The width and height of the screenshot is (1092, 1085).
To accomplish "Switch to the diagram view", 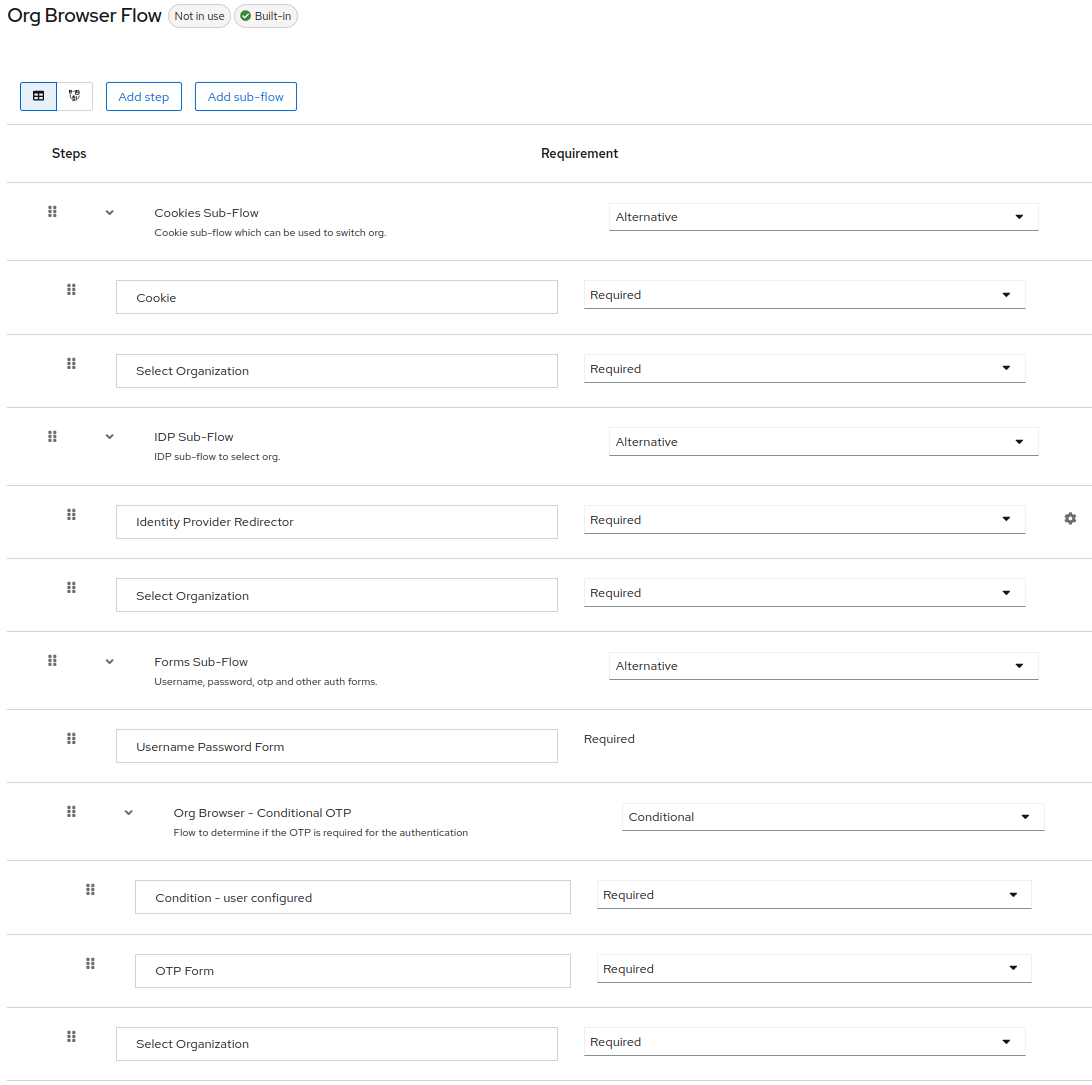I will point(73,96).
